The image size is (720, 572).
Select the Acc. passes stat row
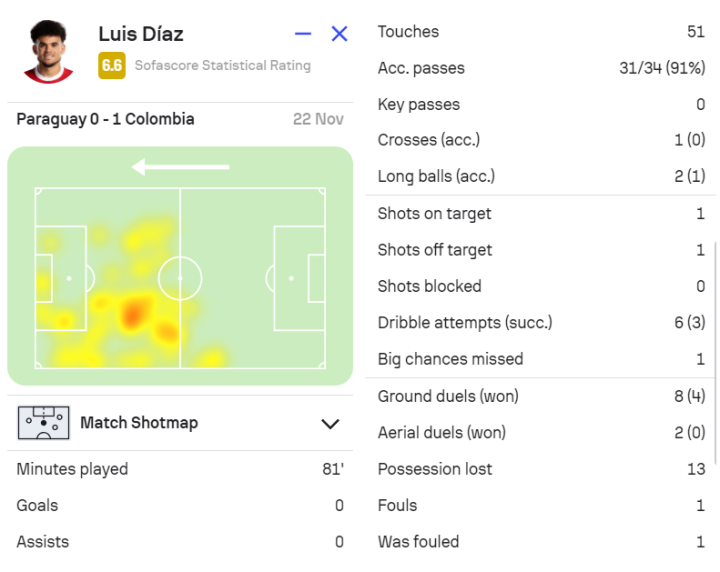click(540, 69)
